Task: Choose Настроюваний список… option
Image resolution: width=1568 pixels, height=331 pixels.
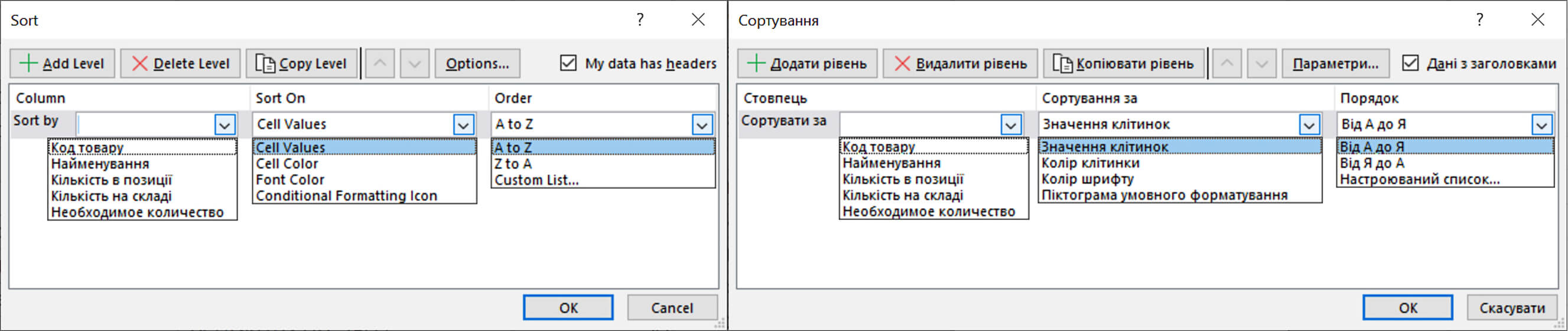Action: coord(1446,180)
